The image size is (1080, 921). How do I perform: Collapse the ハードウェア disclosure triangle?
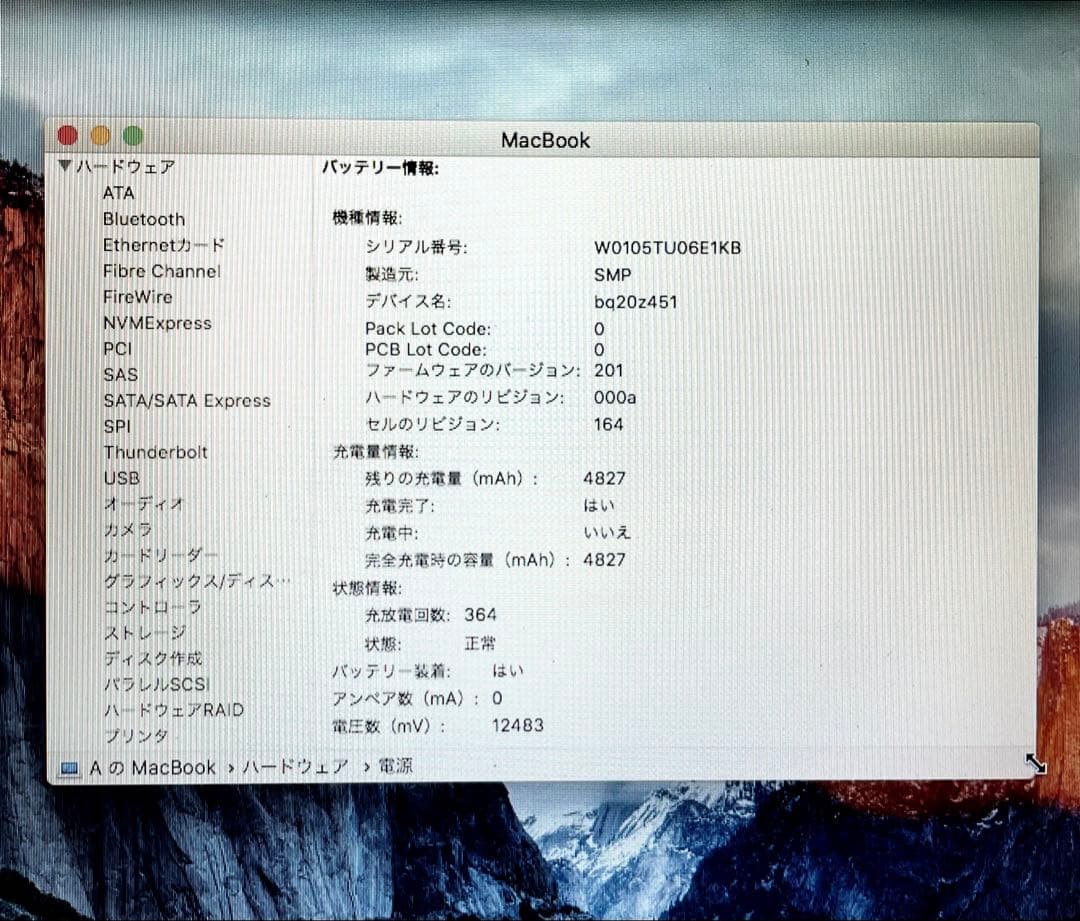(66, 167)
